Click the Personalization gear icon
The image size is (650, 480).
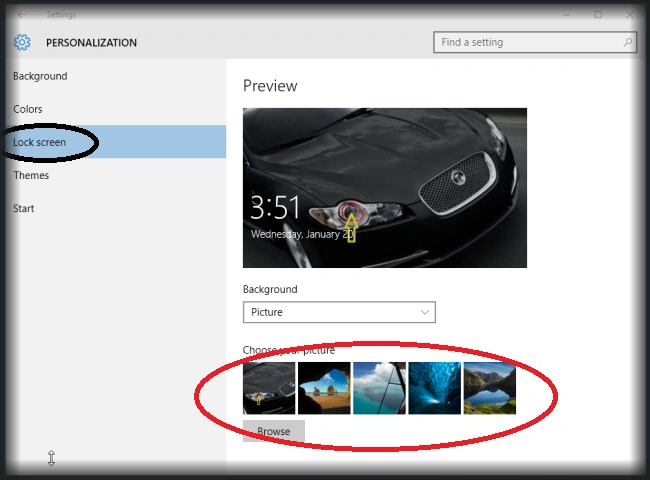tap(22, 42)
